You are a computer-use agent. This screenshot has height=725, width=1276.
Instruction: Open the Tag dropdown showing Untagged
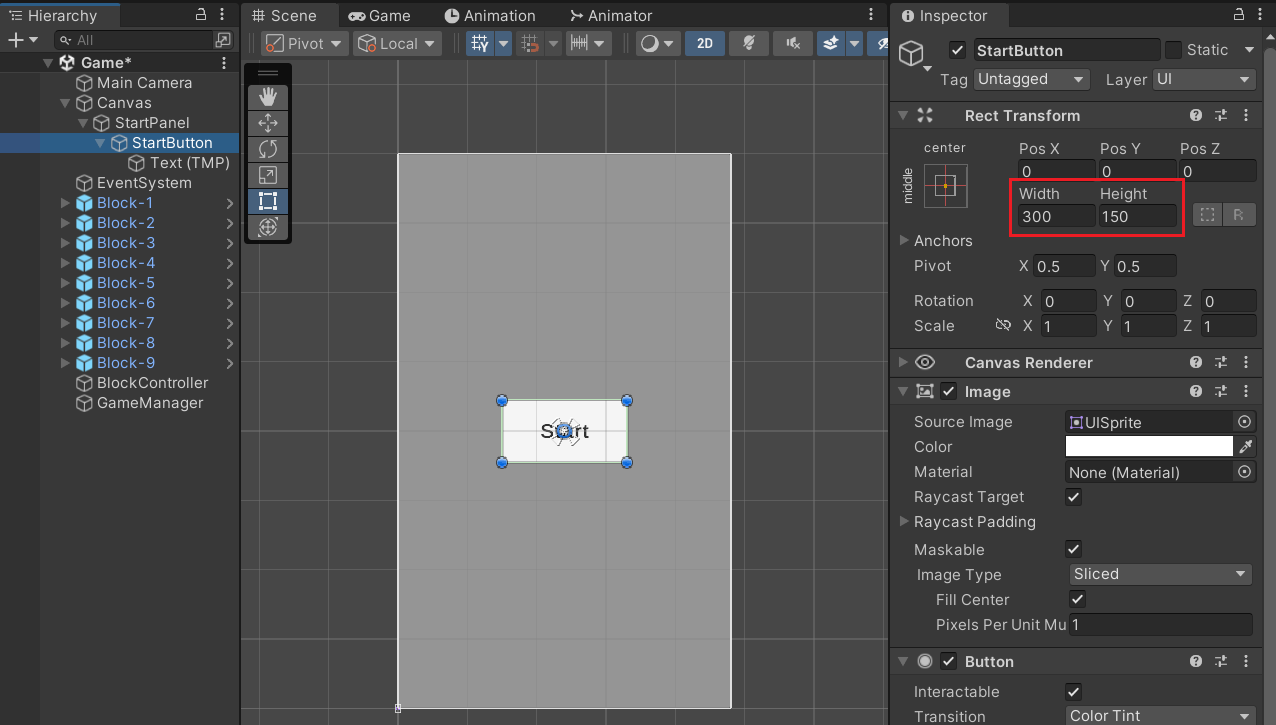pos(1031,79)
